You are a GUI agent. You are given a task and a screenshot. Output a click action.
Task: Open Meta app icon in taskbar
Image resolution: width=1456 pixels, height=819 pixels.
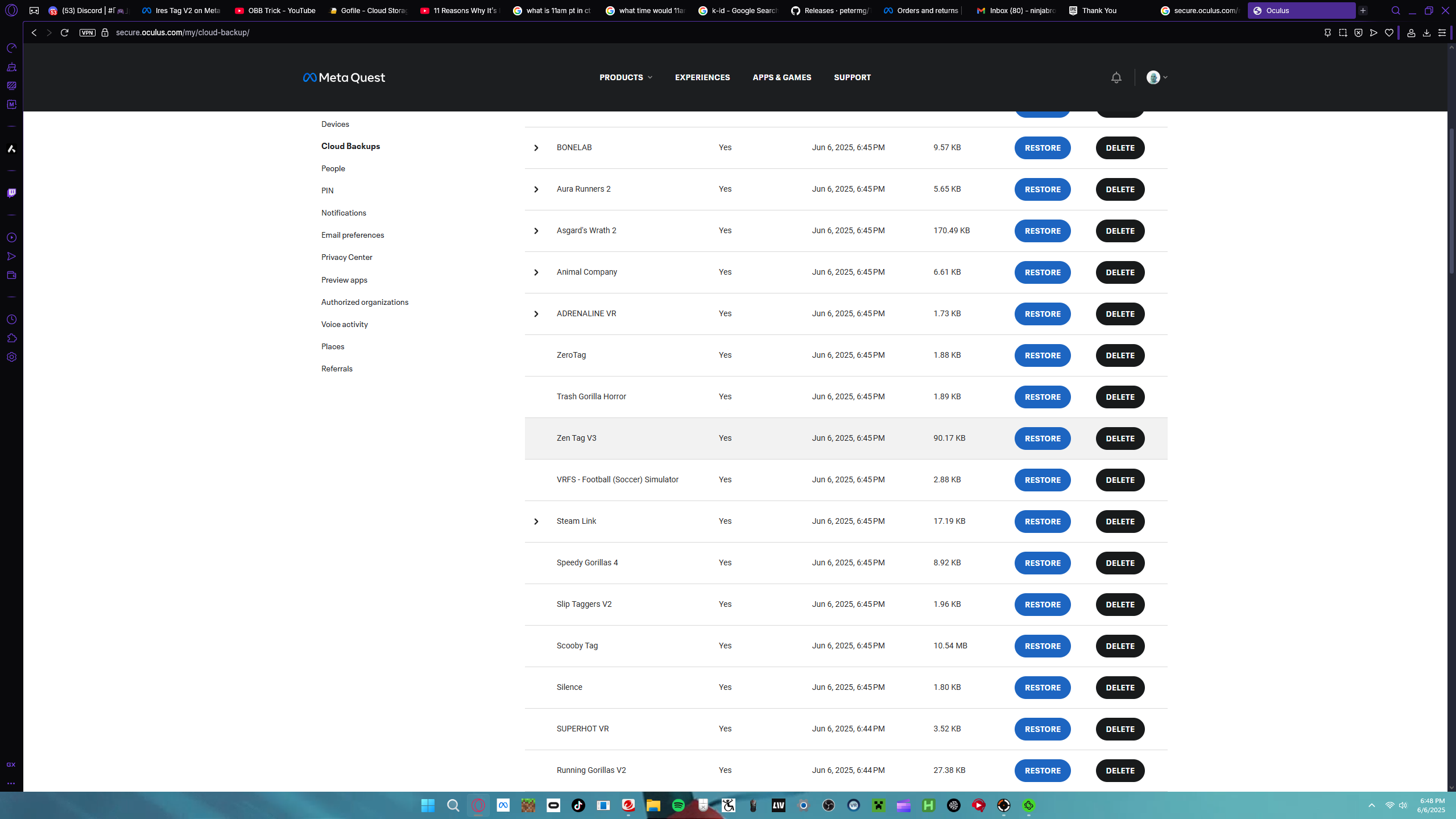click(503, 805)
